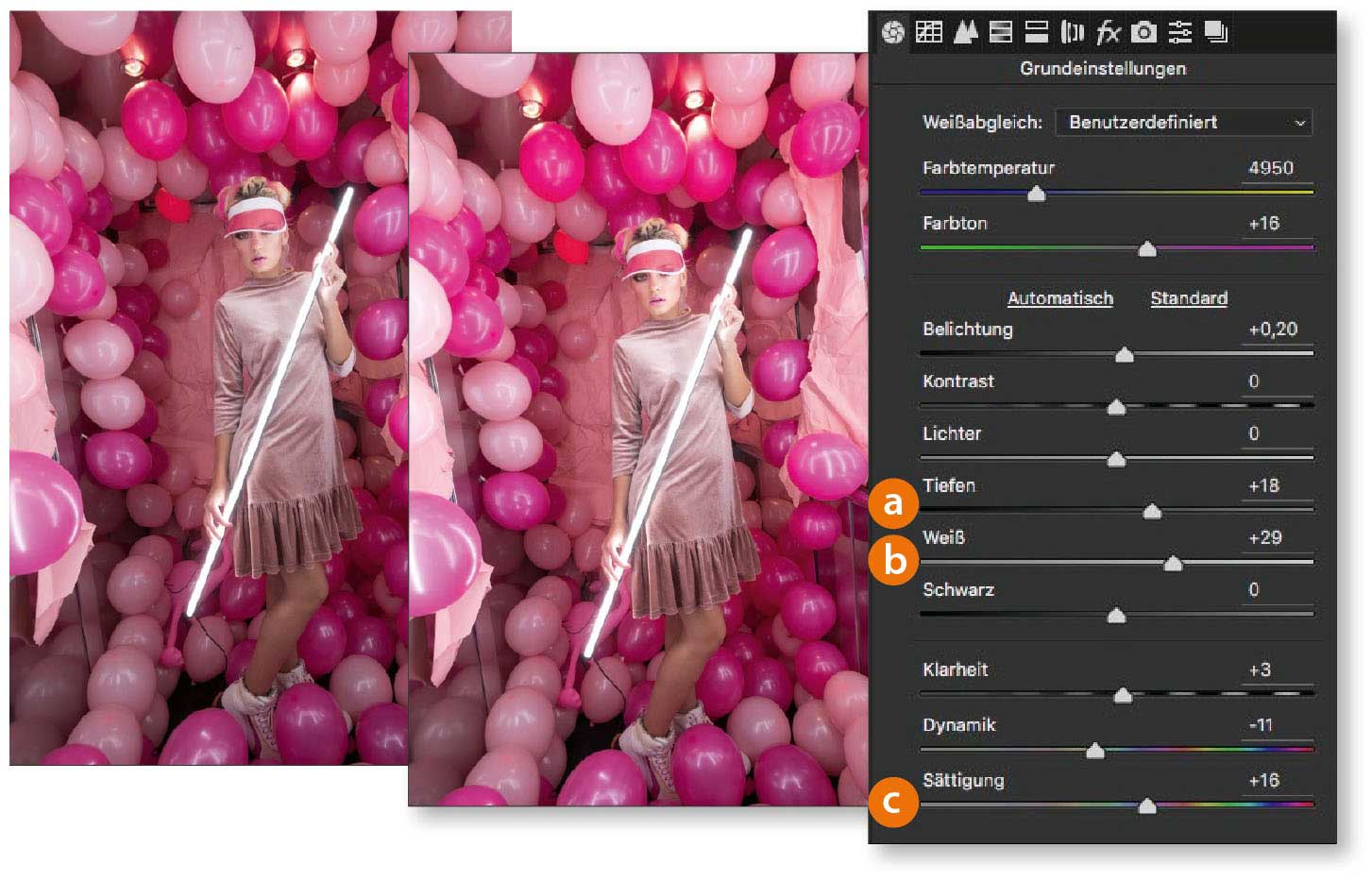Open the Camera Calibration camera icon
1372x881 pixels.
pyautogui.click(x=1143, y=32)
